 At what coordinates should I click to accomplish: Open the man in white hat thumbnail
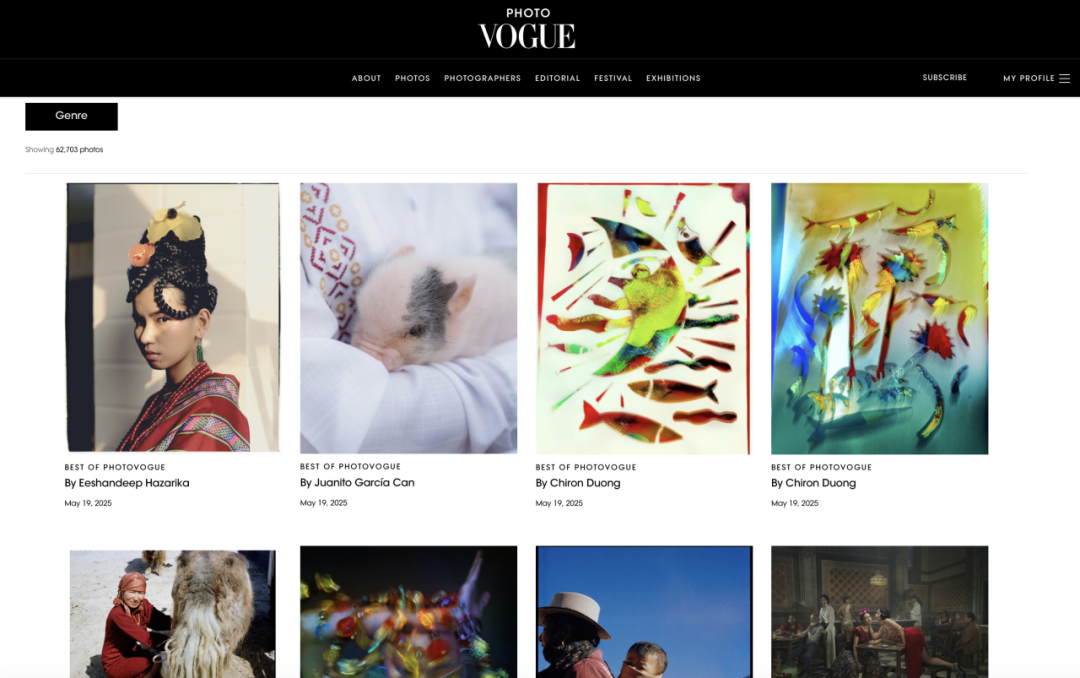coord(644,612)
